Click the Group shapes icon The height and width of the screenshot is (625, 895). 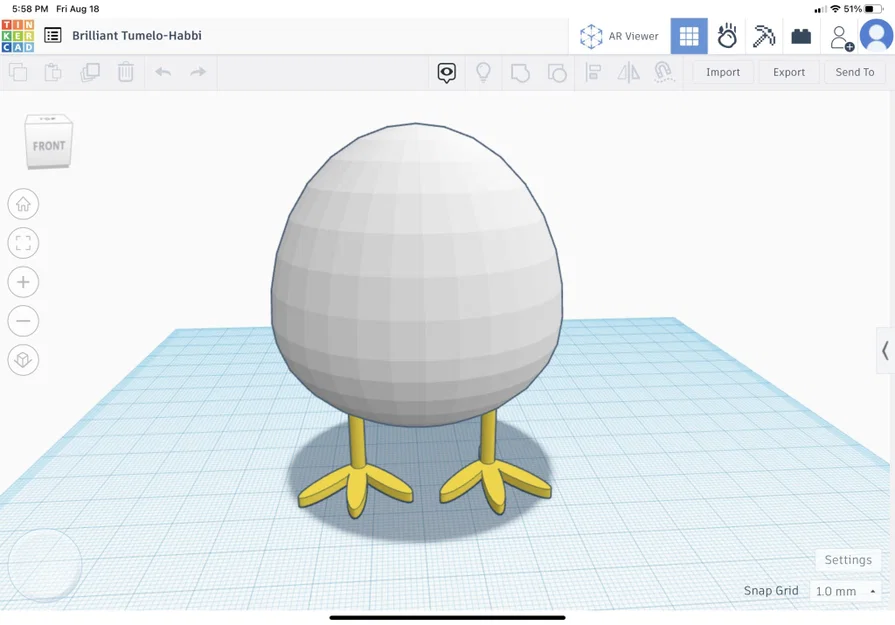(520, 72)
